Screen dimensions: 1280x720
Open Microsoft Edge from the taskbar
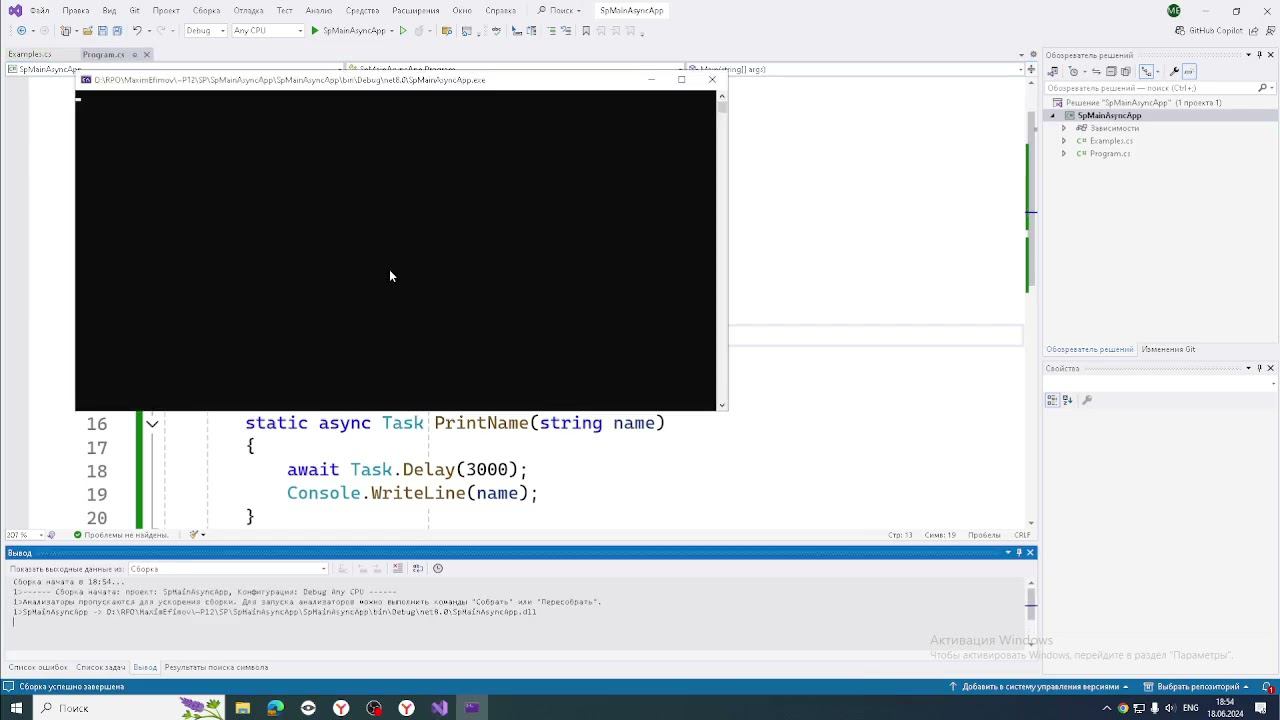pos(275,708)
